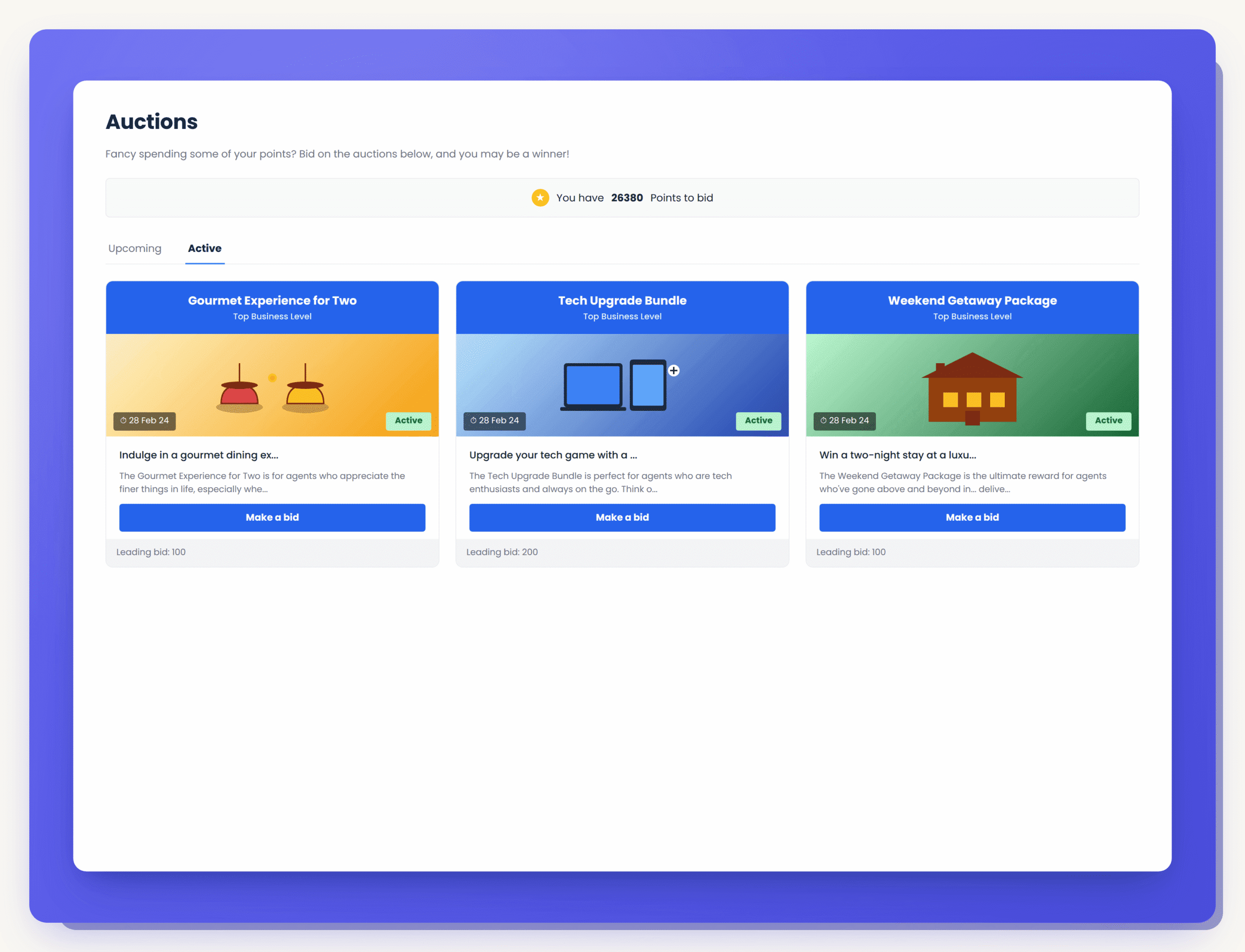This screenshot has width=1245, height=952.
Task: Click the Weekend Getaway description paragraph
Action: (x=962, y=482)
